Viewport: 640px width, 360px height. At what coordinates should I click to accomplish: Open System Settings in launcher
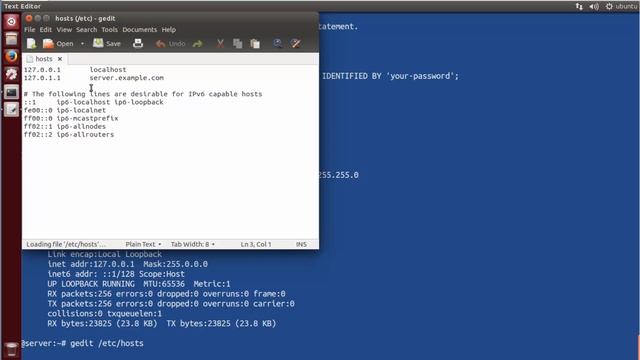(x=11, y=74)
